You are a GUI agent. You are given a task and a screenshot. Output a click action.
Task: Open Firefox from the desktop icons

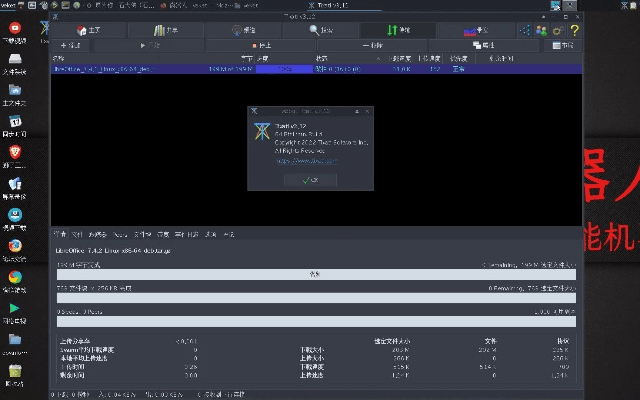(x=15, y=245)
